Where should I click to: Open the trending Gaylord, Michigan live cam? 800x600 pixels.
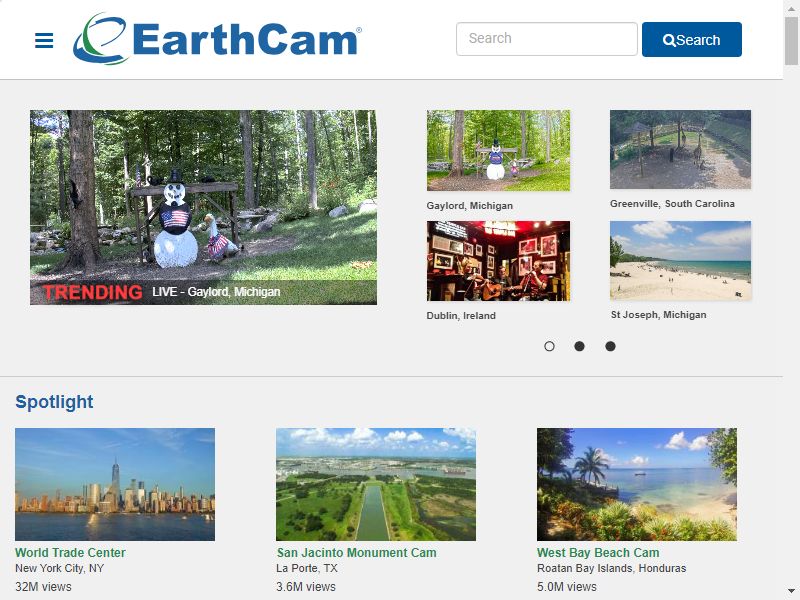coord(203,207)
